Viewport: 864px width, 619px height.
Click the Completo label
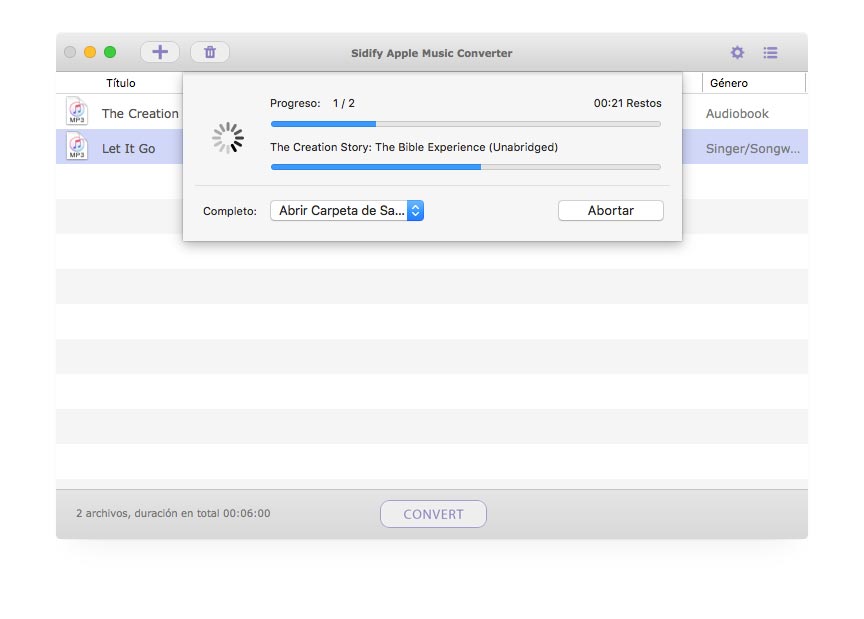tap(230, 211)
